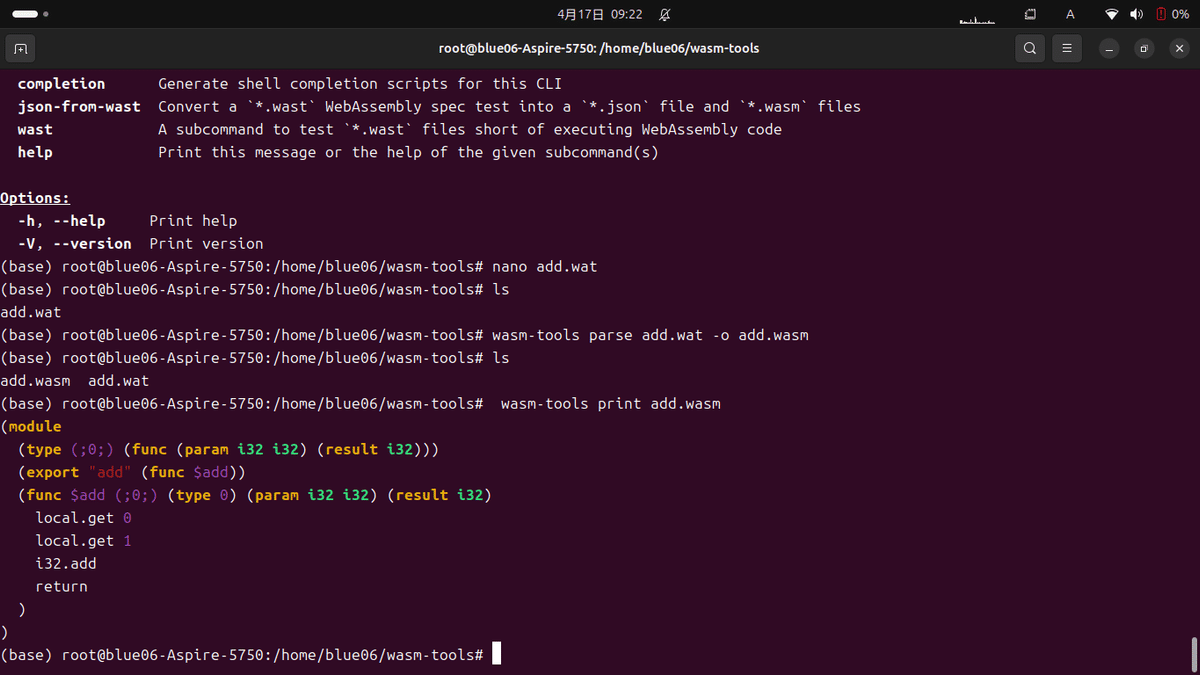Click the terminal prompt cursor

[496, 653]
